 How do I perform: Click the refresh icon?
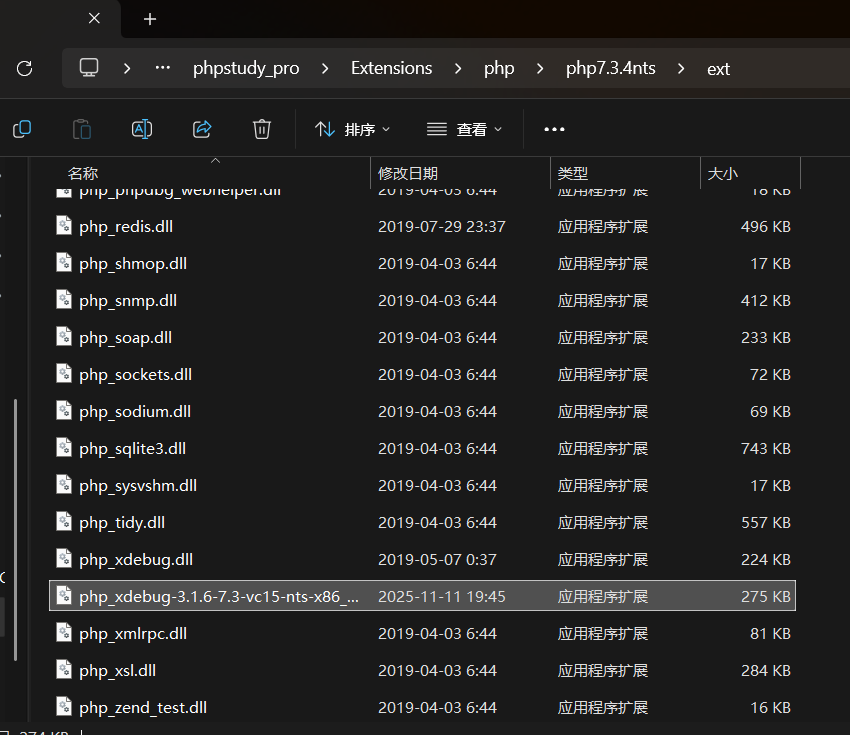pyautogui.click(x=24, y=68)
